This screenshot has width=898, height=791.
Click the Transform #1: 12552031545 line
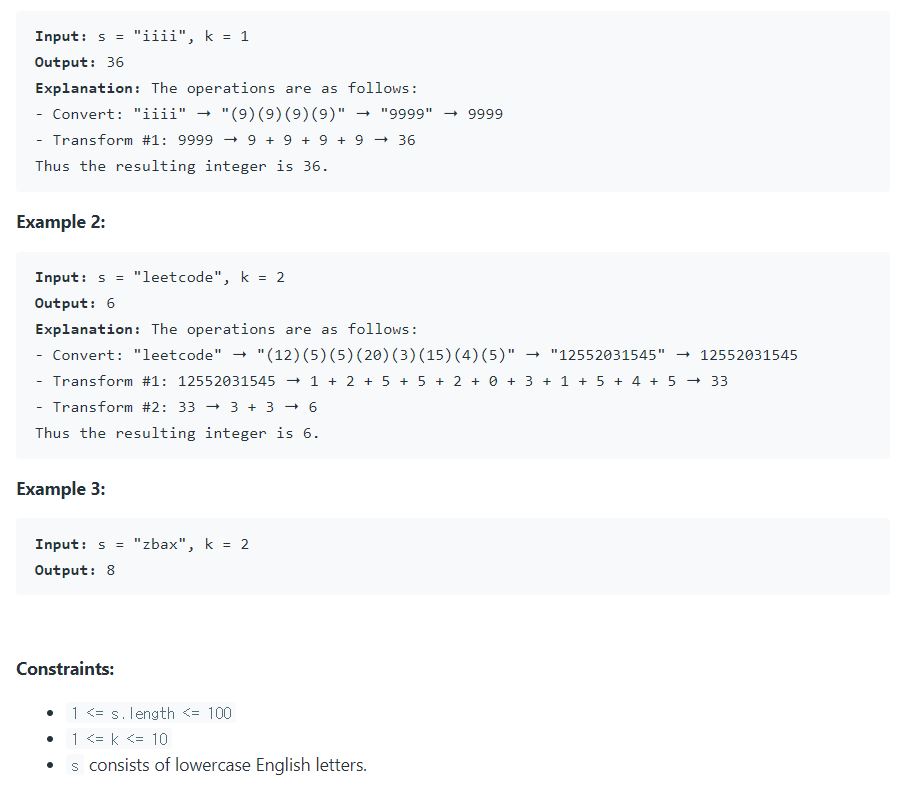[381, 381]
